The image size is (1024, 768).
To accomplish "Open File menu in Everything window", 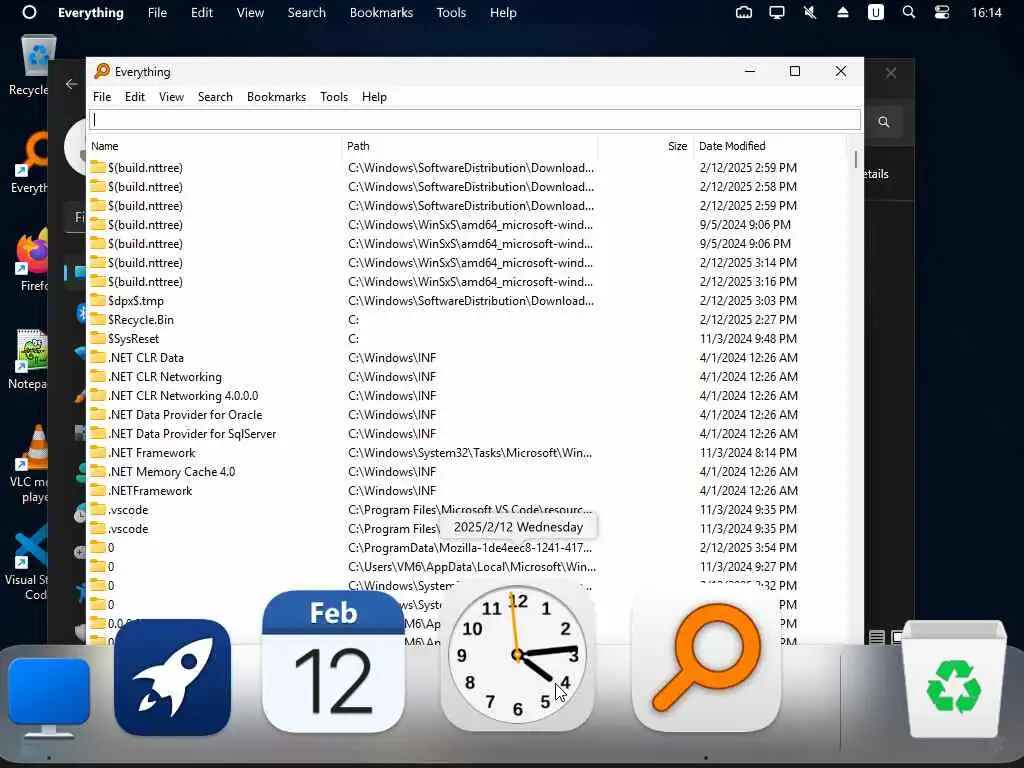I will 102,97.
